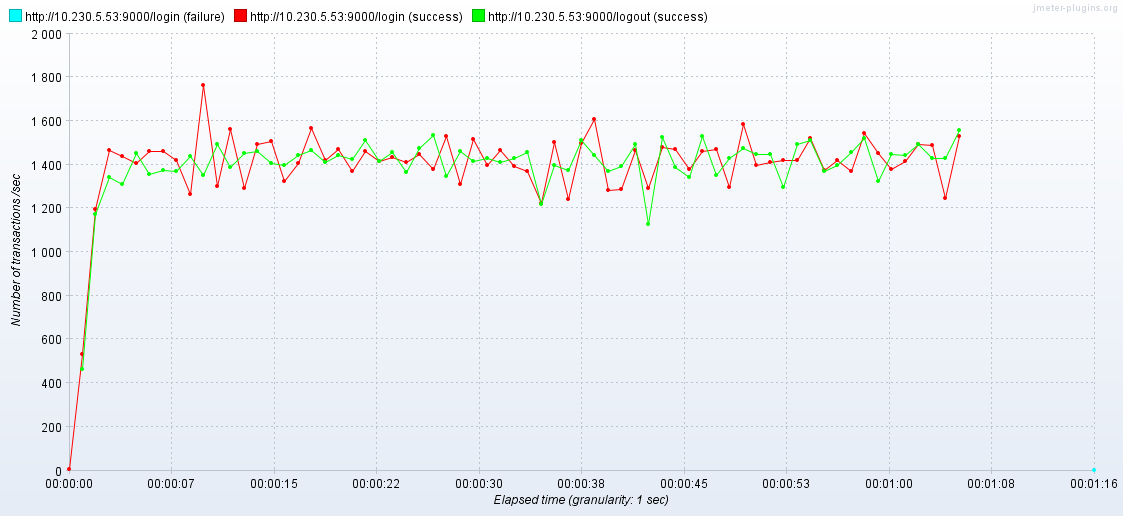Image resolution: width=1123 pixels, height=516 pixels.
Task: Click the x-axis label '00:00:38'
Action: click(x=582, y=484)
